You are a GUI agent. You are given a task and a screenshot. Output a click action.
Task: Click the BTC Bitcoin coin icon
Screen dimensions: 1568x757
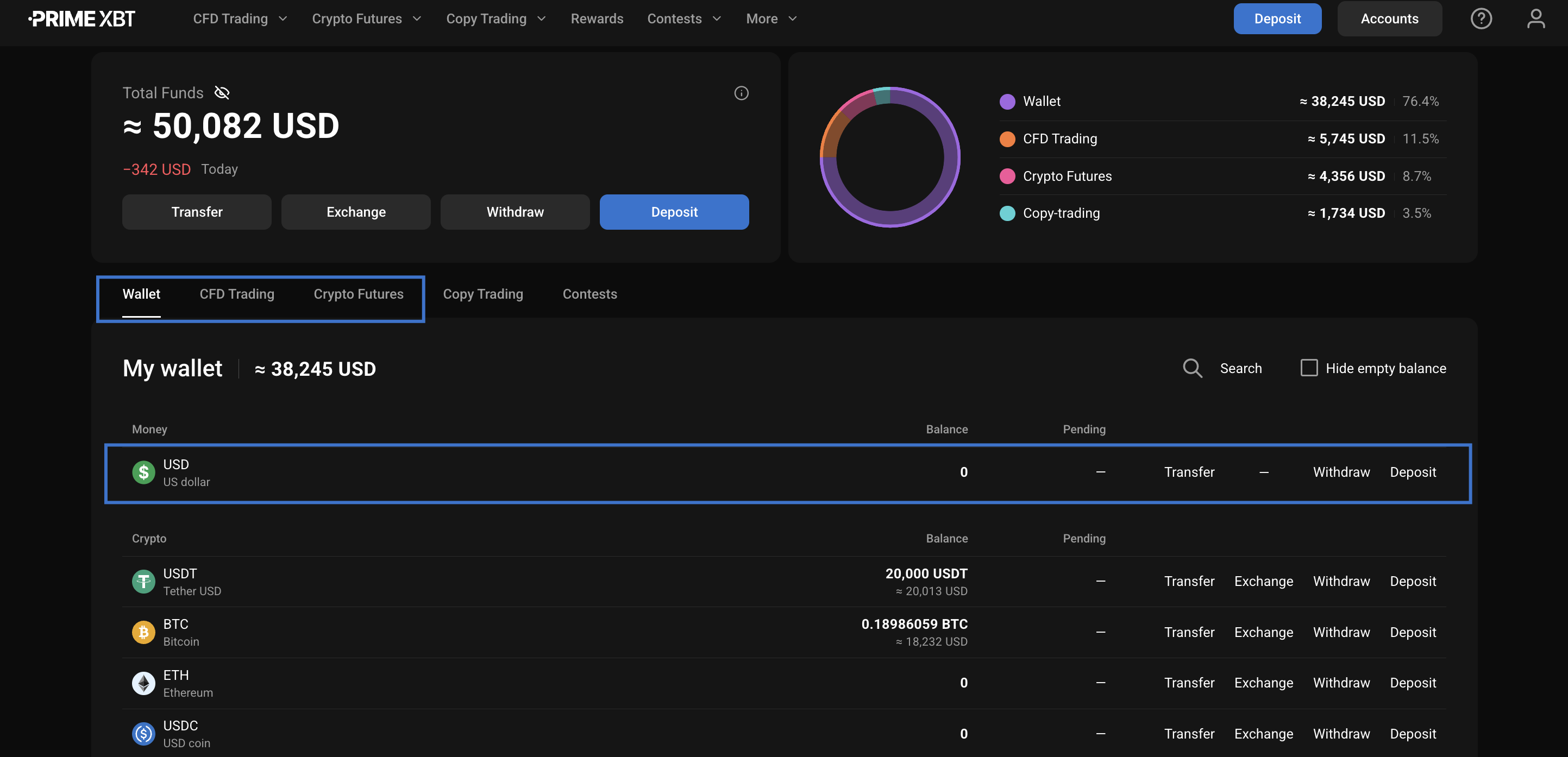tap(143, 632)
